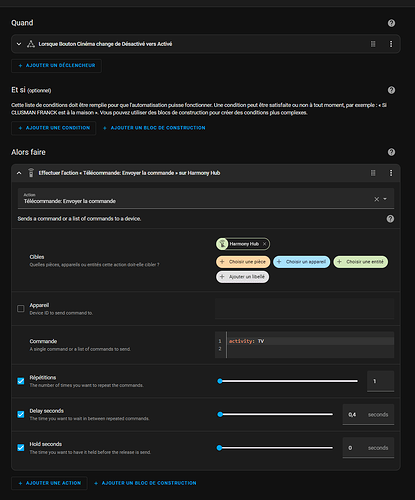Viewport: 415px width, 500px height.
Task: Click the Répétitions slider handle
Action: (x=220, y=381)
